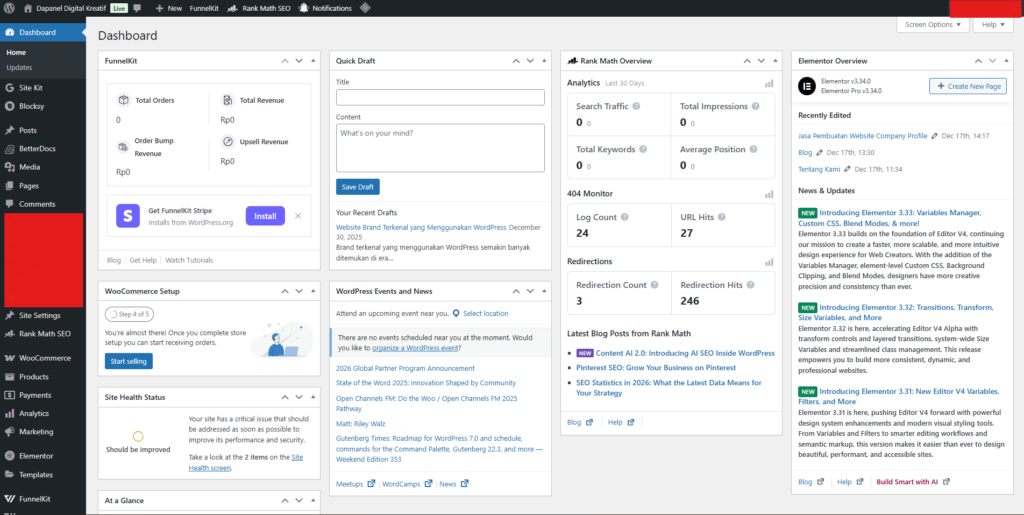Collapse the Elementor Overview widget
The height and width of the screenshot is (515, 1024).
[x=1006, y=61]
